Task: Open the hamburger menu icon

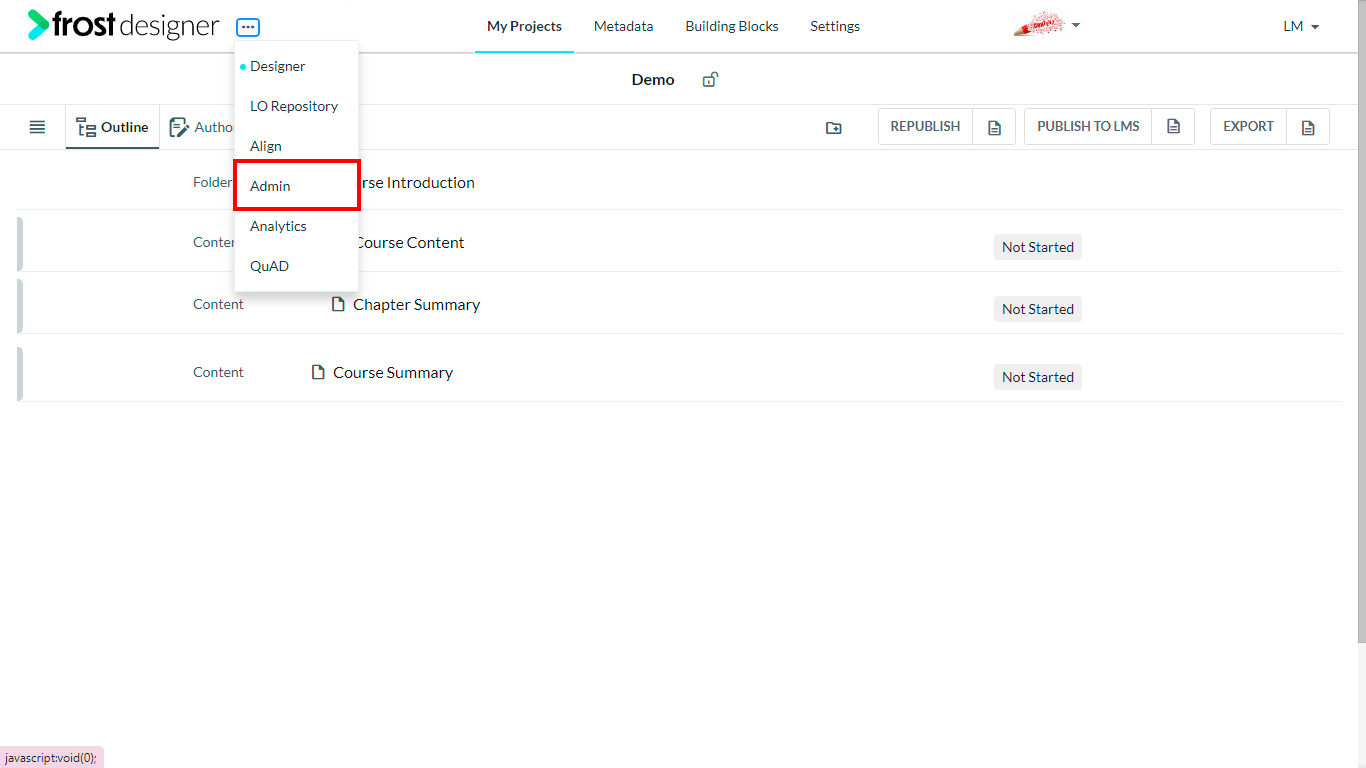Action: point(37,127)
